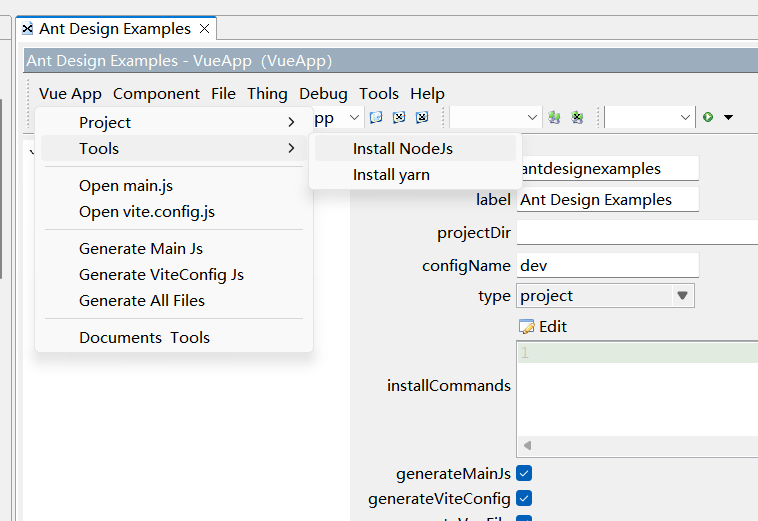
Task: Open the Component menu
Action: (x=156, y=94)
